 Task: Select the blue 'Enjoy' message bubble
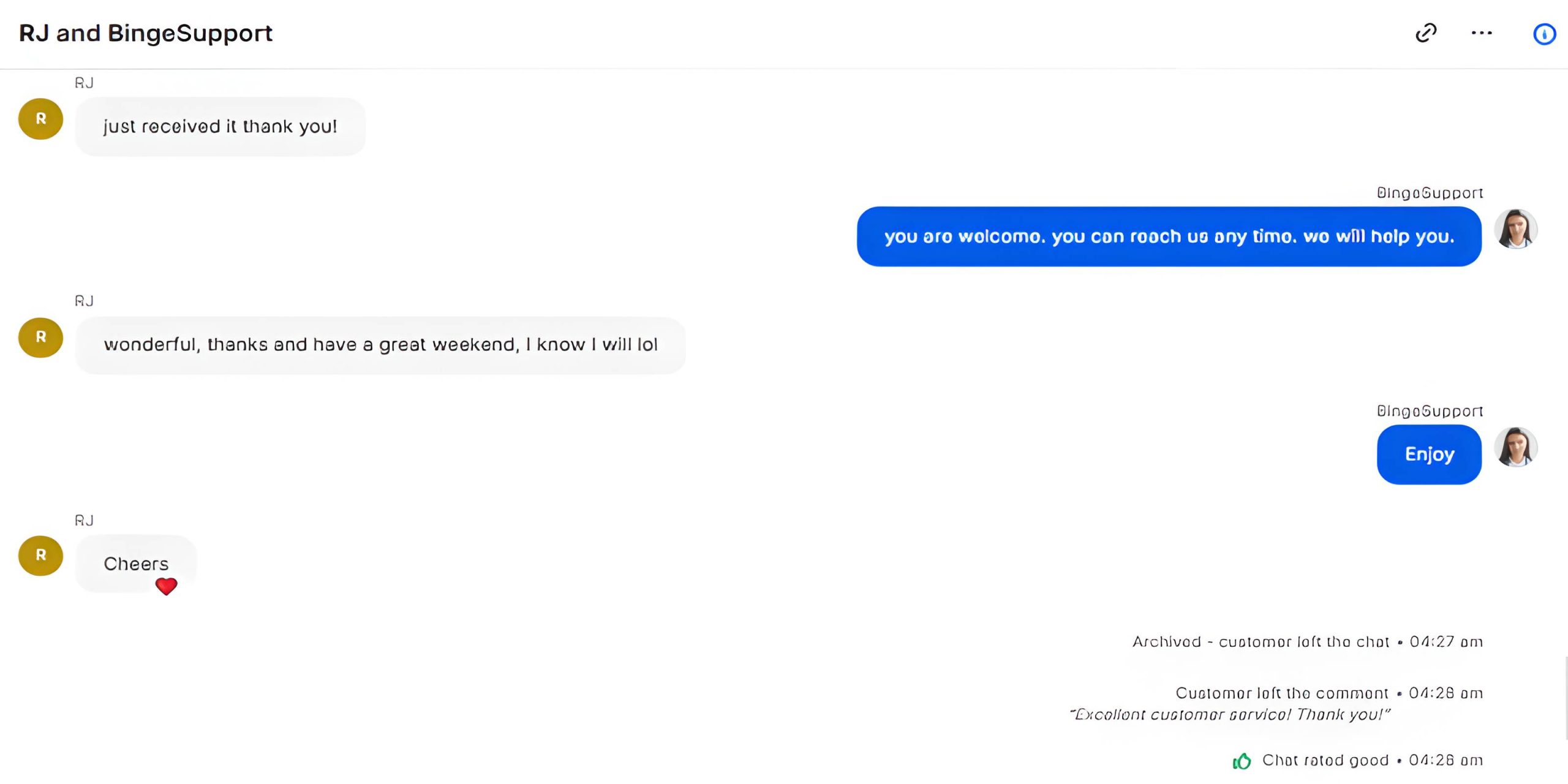pyautogui.click(x=1429, y=454)
